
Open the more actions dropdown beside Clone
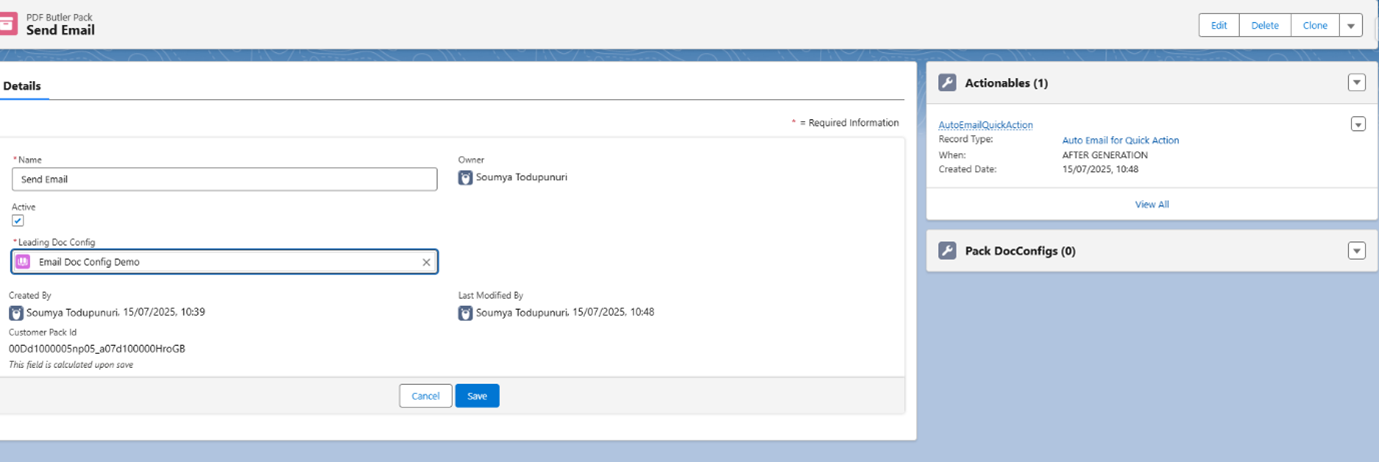(1351, 26)
